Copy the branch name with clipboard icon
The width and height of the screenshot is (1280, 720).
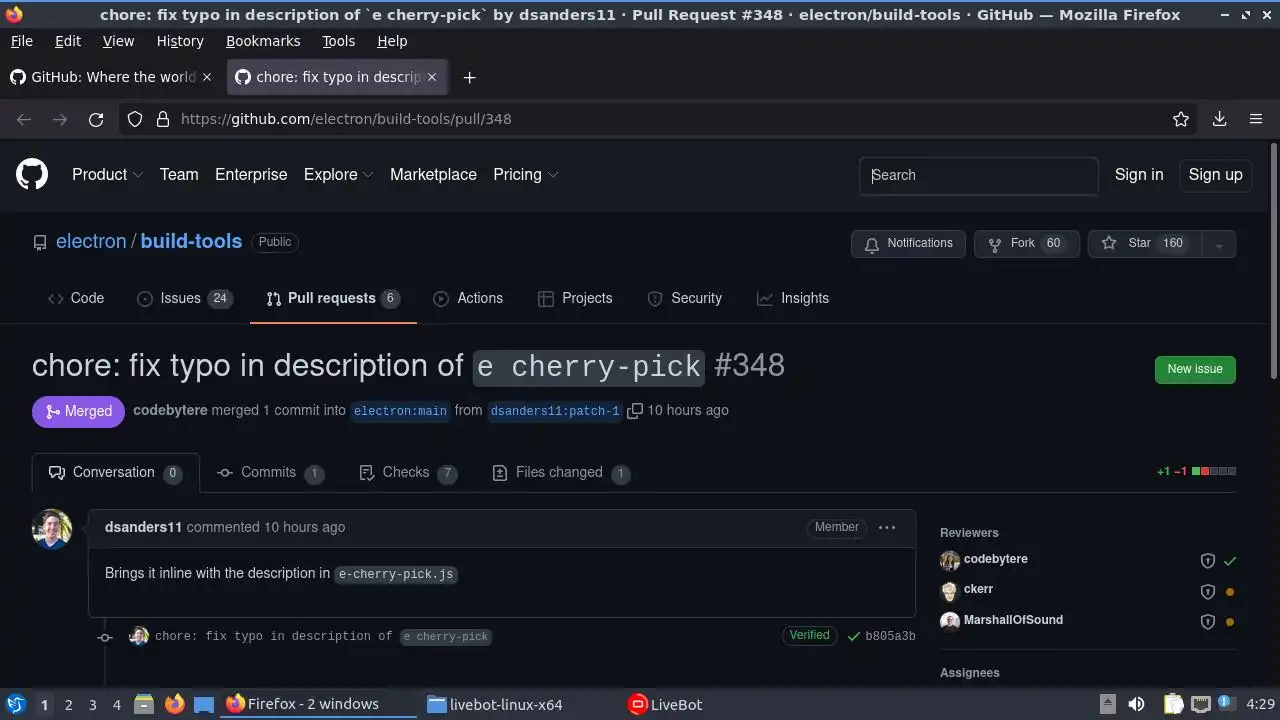click(x=634, y=411)
